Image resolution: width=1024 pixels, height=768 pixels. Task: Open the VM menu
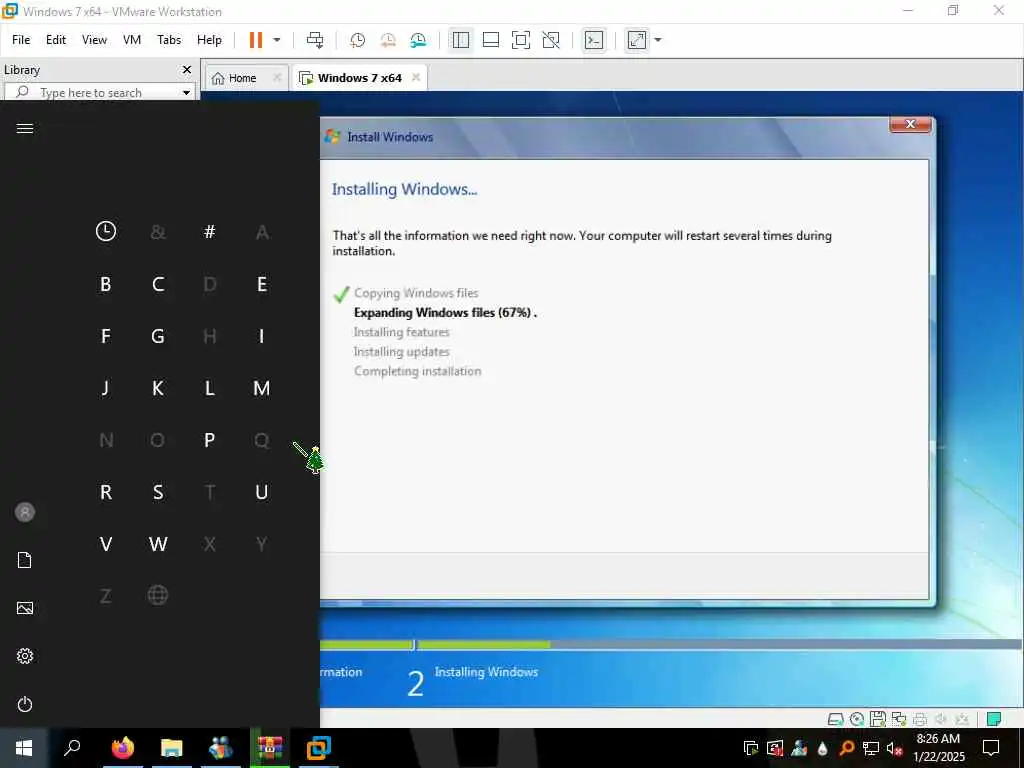[132, 40]
